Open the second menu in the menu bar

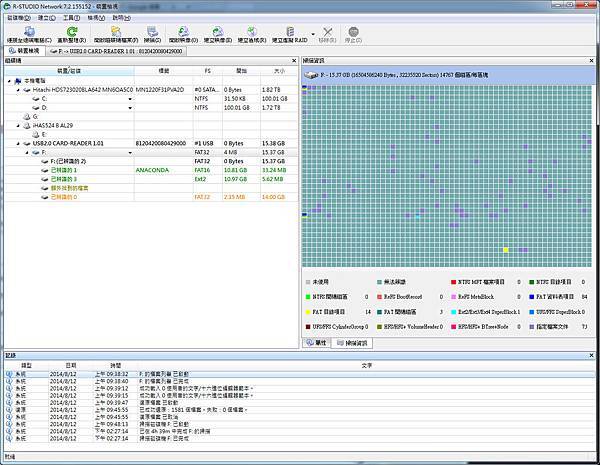coord(46,18)
